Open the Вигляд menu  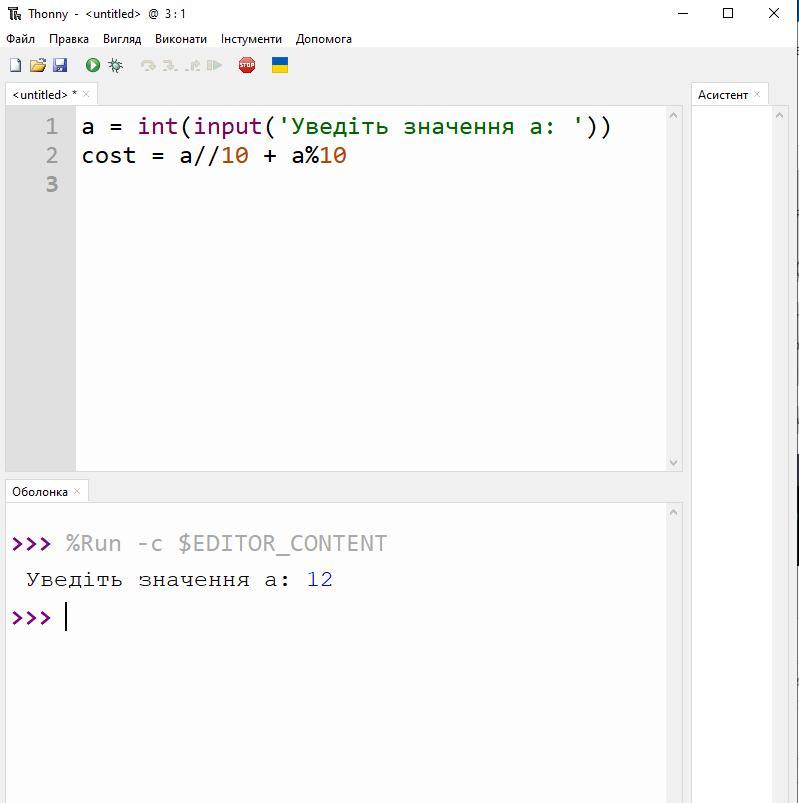point(122,39)
